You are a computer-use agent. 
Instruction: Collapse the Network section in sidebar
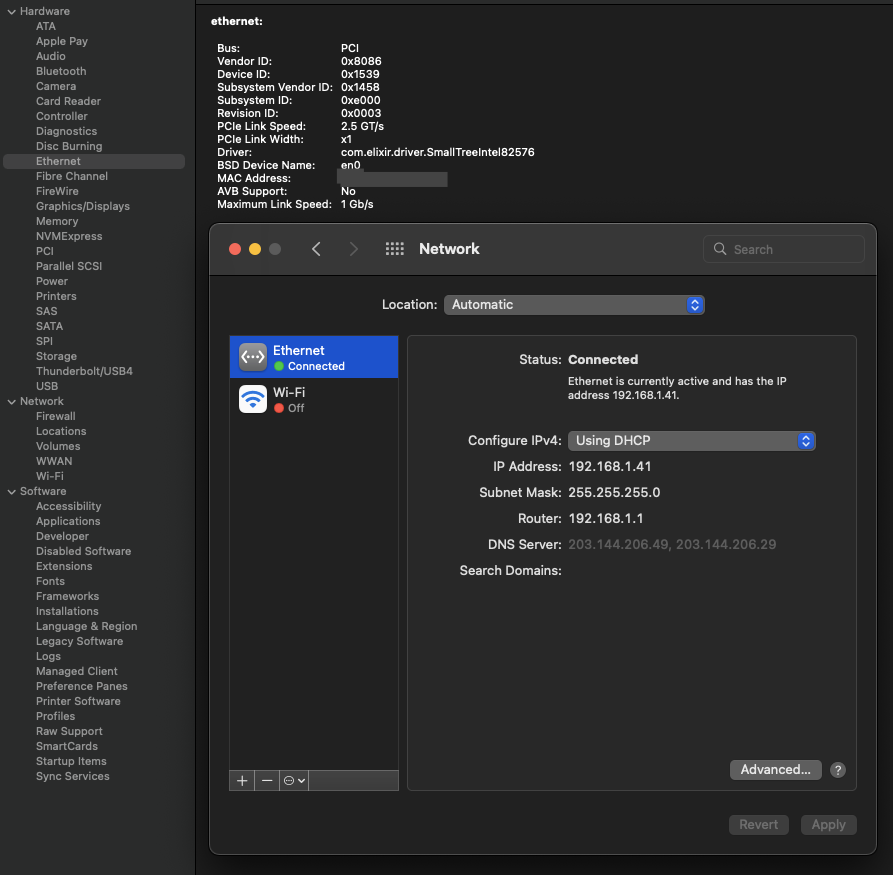click(x=11, y=401)
